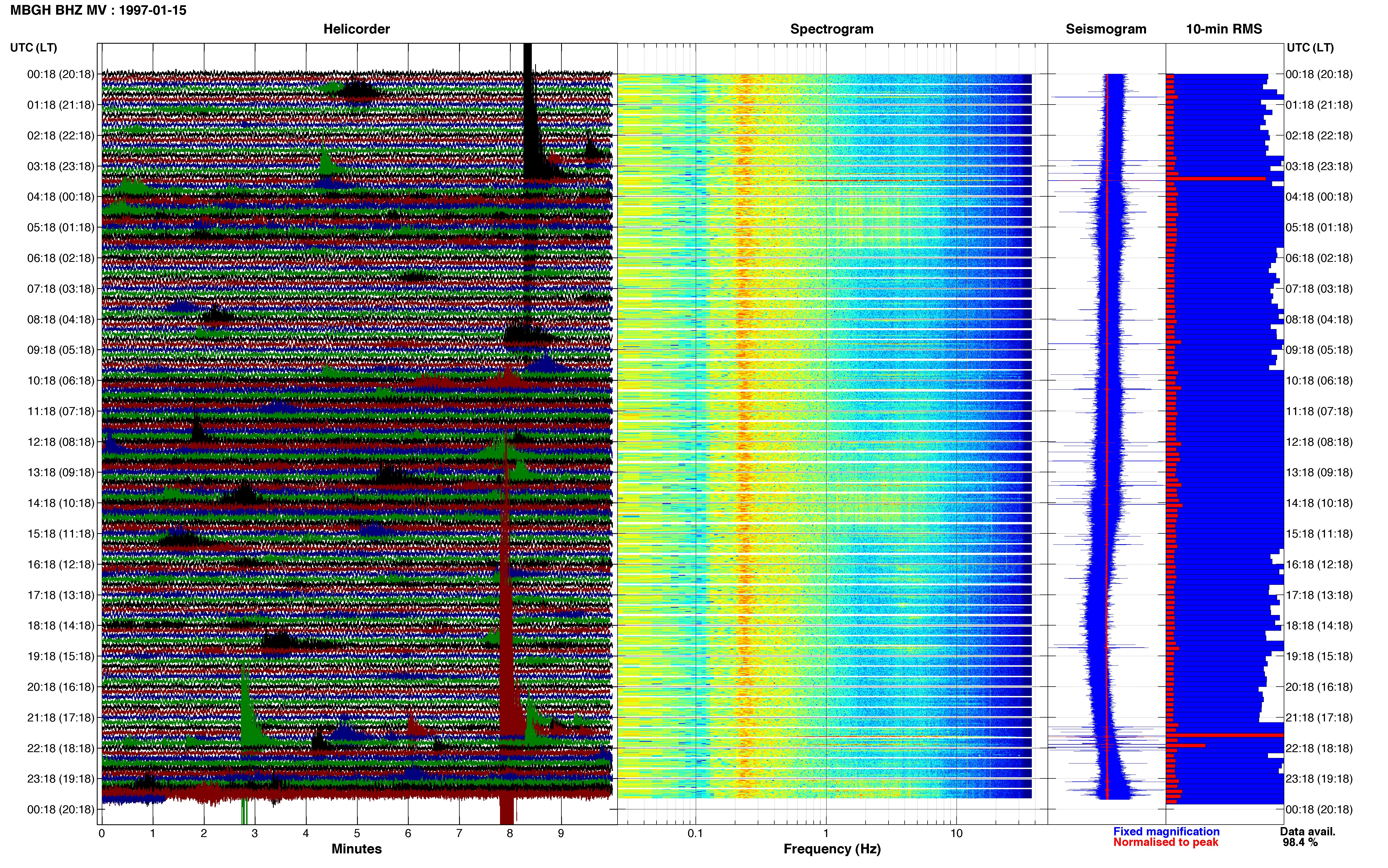The height and width of the screenshot is (868, 1388).
Task: Click the '0' tick on the Minutes axis
Action: point(101,833)
